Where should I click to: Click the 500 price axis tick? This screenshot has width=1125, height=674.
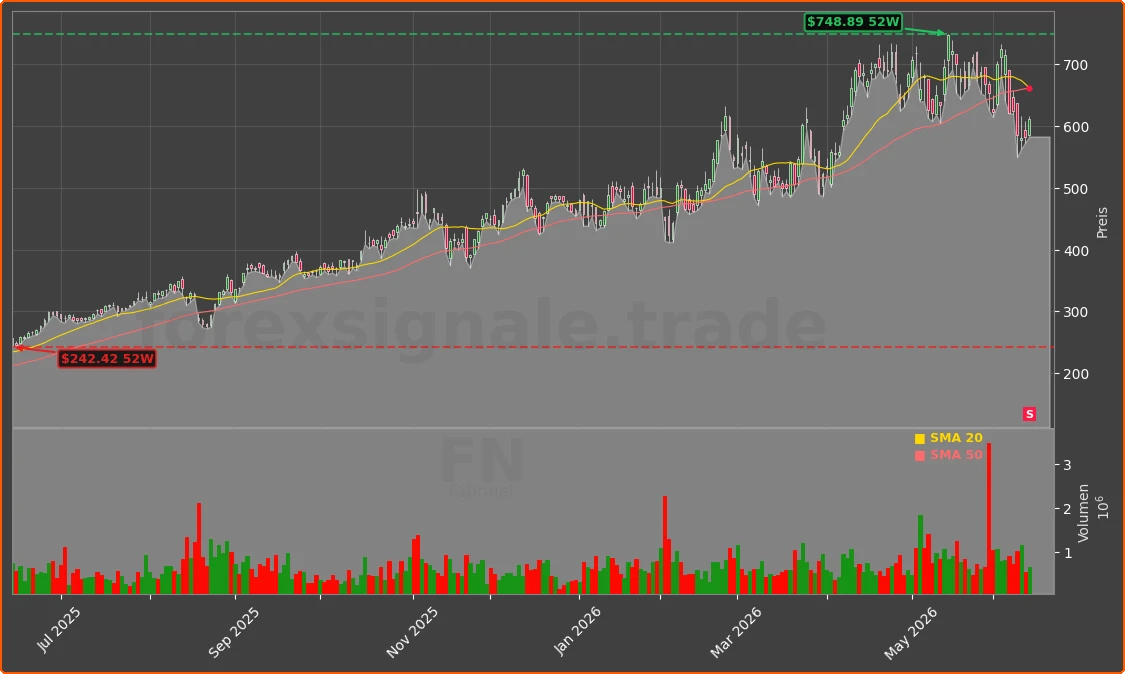1075,189
